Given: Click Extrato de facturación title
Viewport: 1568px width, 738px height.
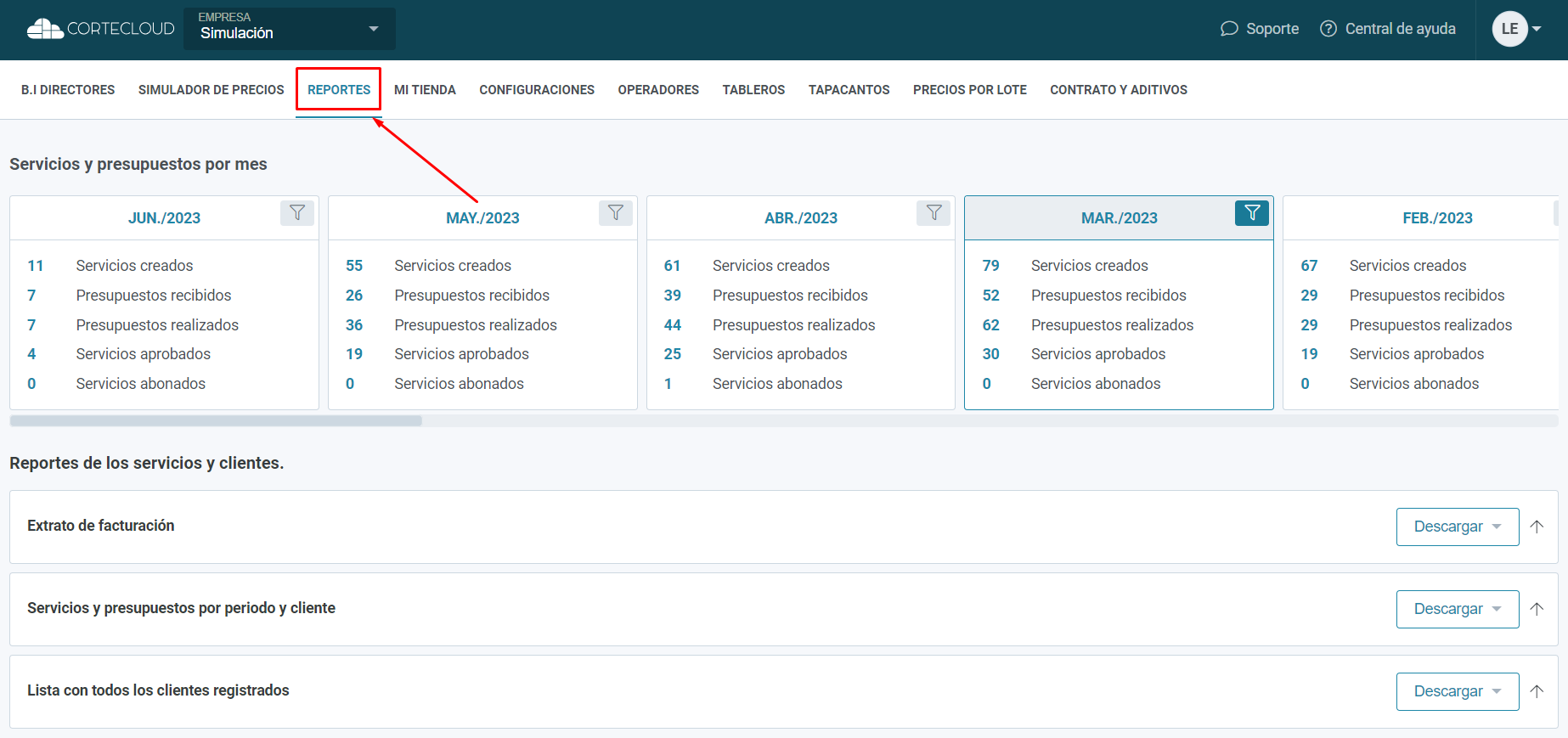Looking at the screenshot, I should pyautogui.click(x=101, y=526).
